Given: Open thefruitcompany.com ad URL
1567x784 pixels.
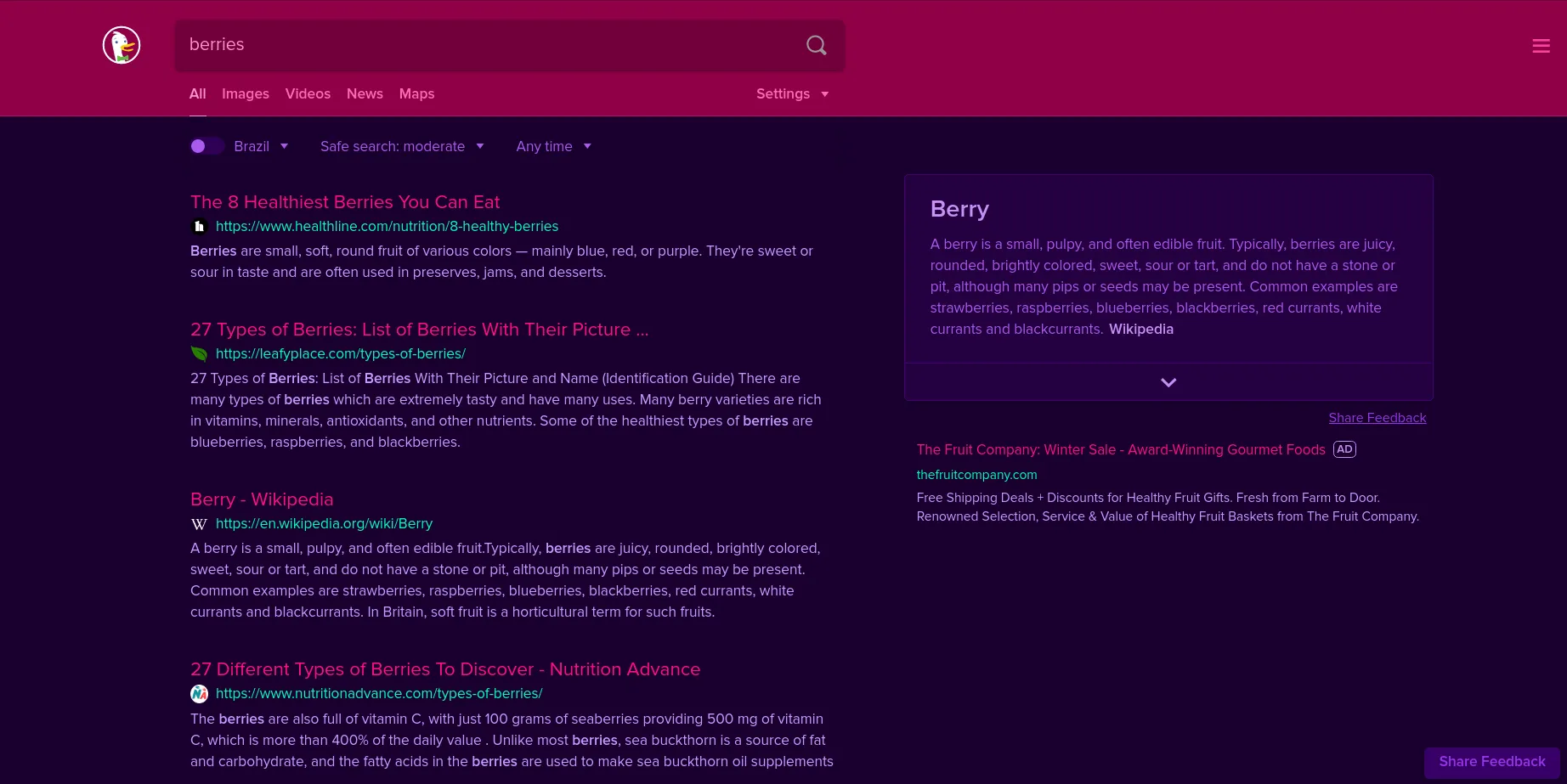Looking at the screenshot, I should [976, 475].
